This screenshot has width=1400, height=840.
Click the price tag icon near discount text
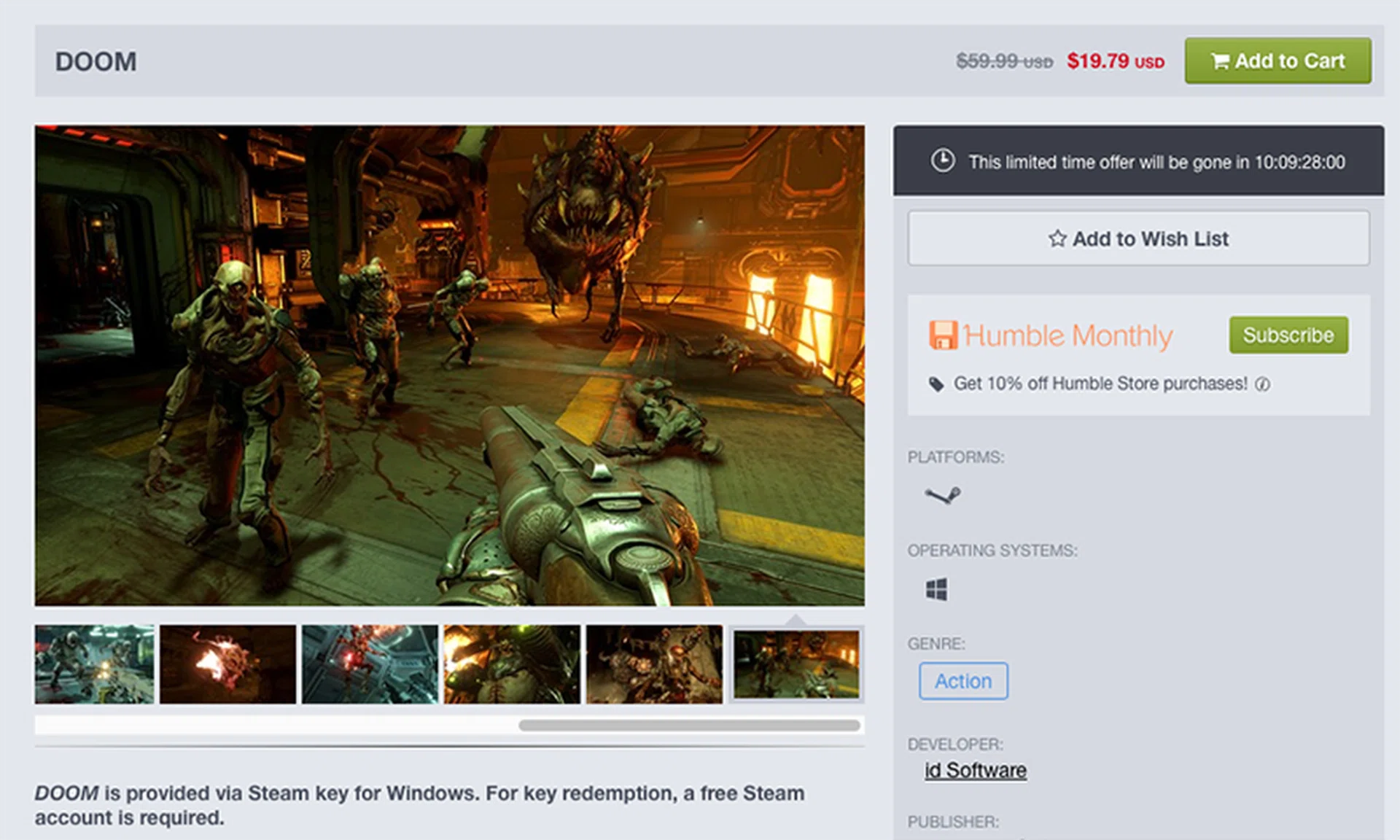point(936,384)
